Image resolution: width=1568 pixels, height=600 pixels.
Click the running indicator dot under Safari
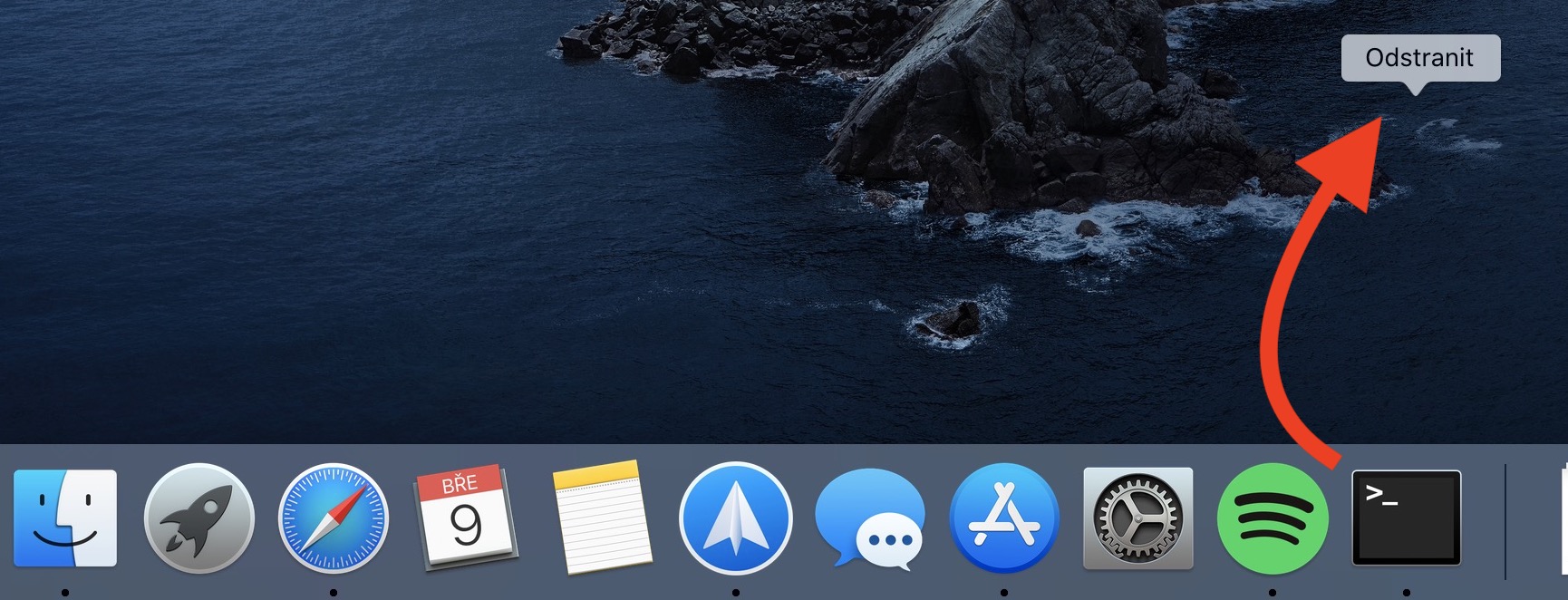pos(334,593)
